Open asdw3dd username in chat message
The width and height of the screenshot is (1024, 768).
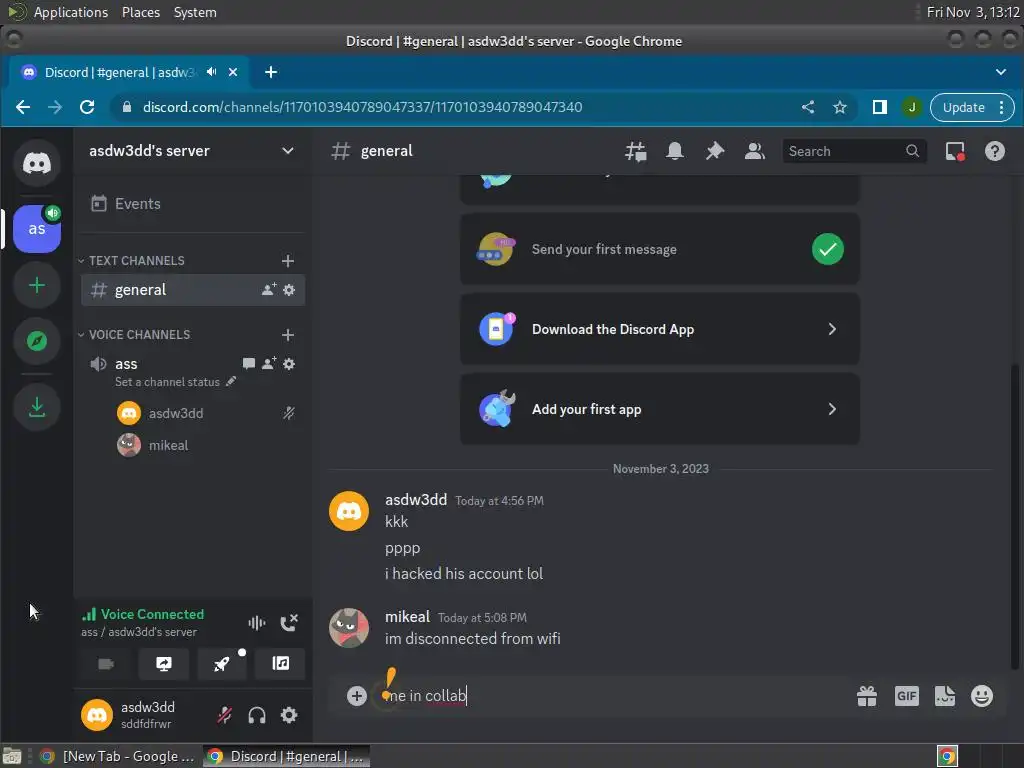click(416, 500)
